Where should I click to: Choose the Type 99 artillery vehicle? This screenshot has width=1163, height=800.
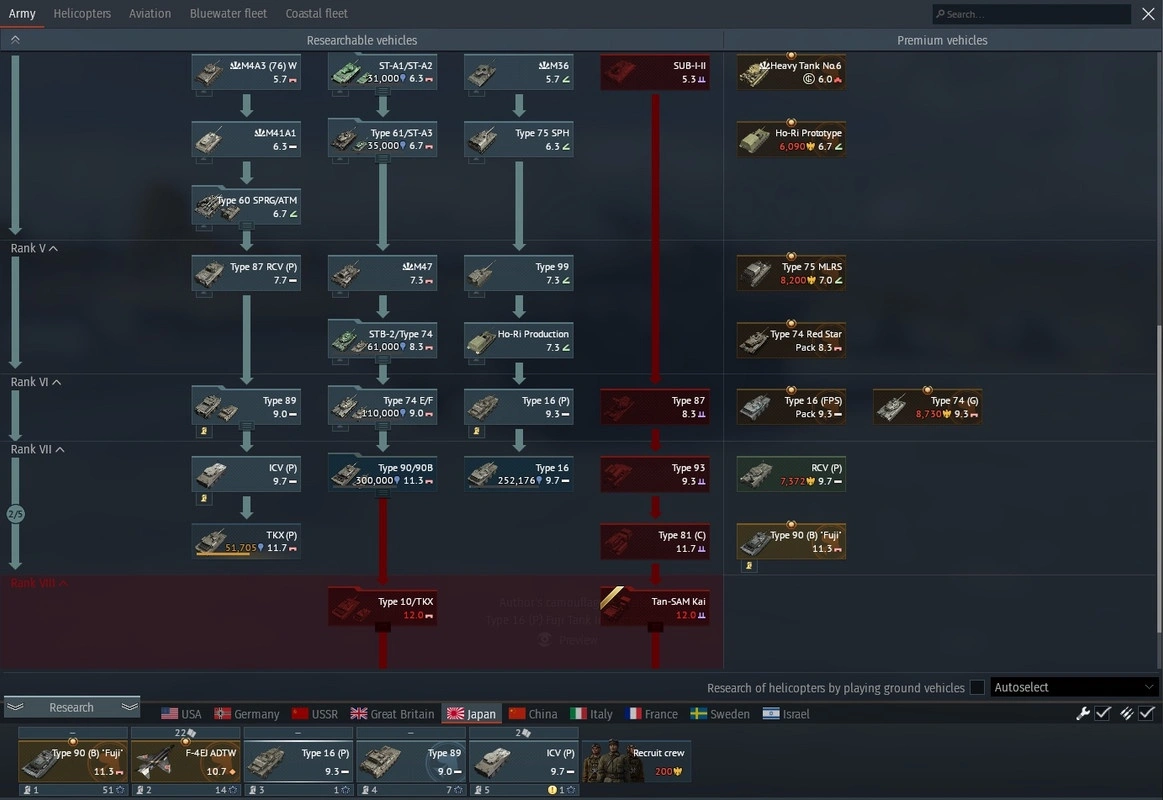(x=518, y=273)
